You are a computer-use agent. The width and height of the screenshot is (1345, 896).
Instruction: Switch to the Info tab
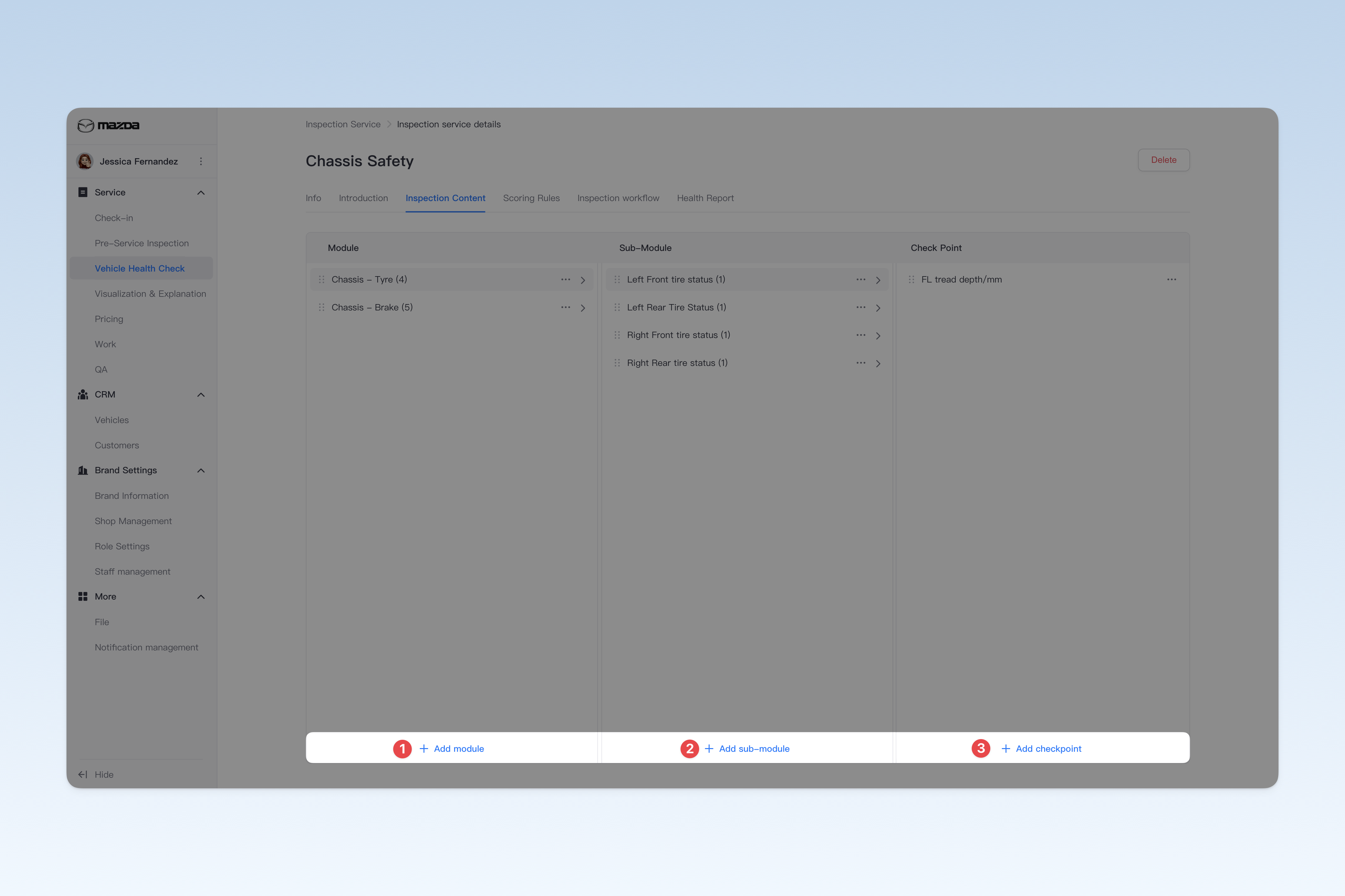313,198
